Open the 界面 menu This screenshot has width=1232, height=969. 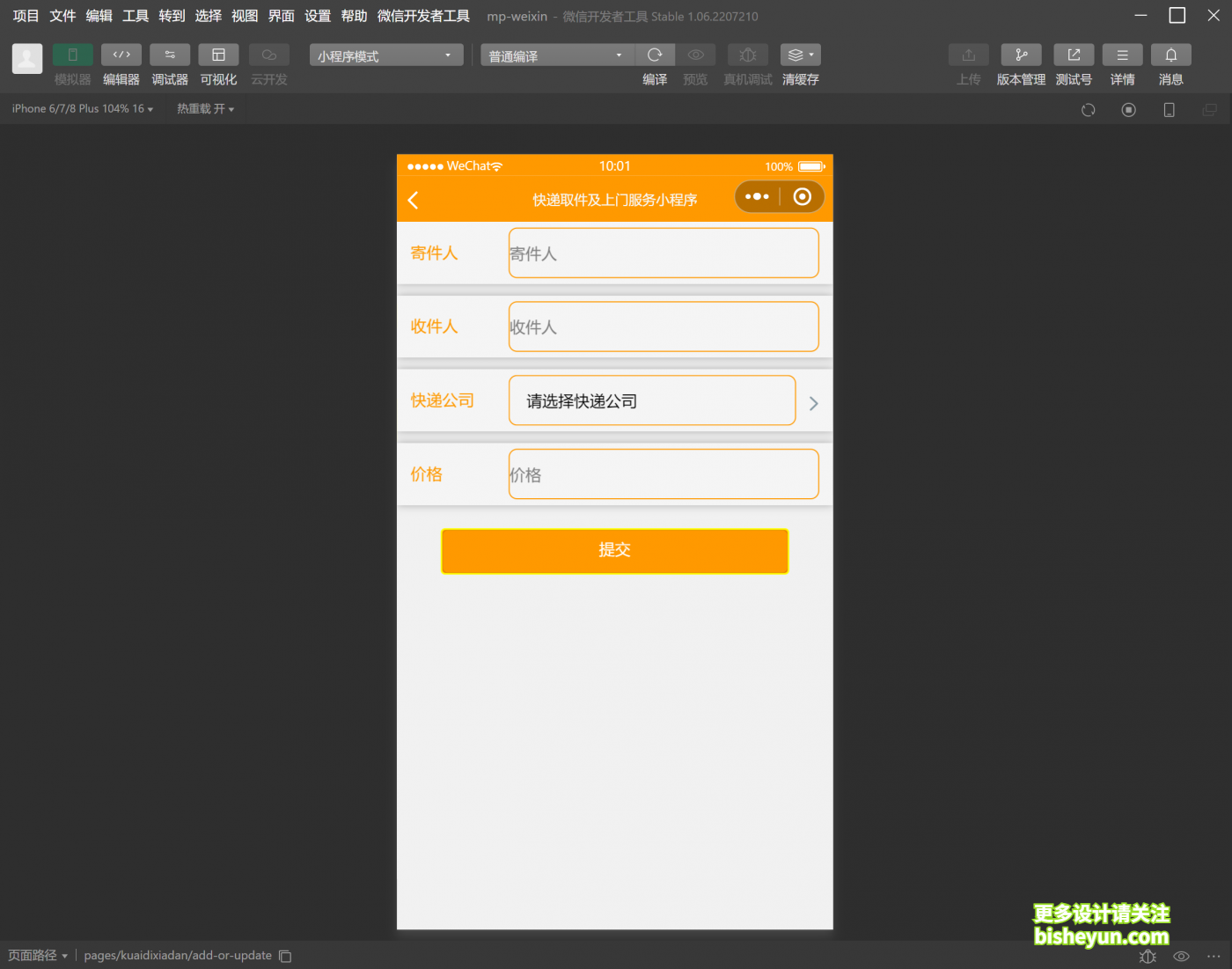(x=282, y=16)
